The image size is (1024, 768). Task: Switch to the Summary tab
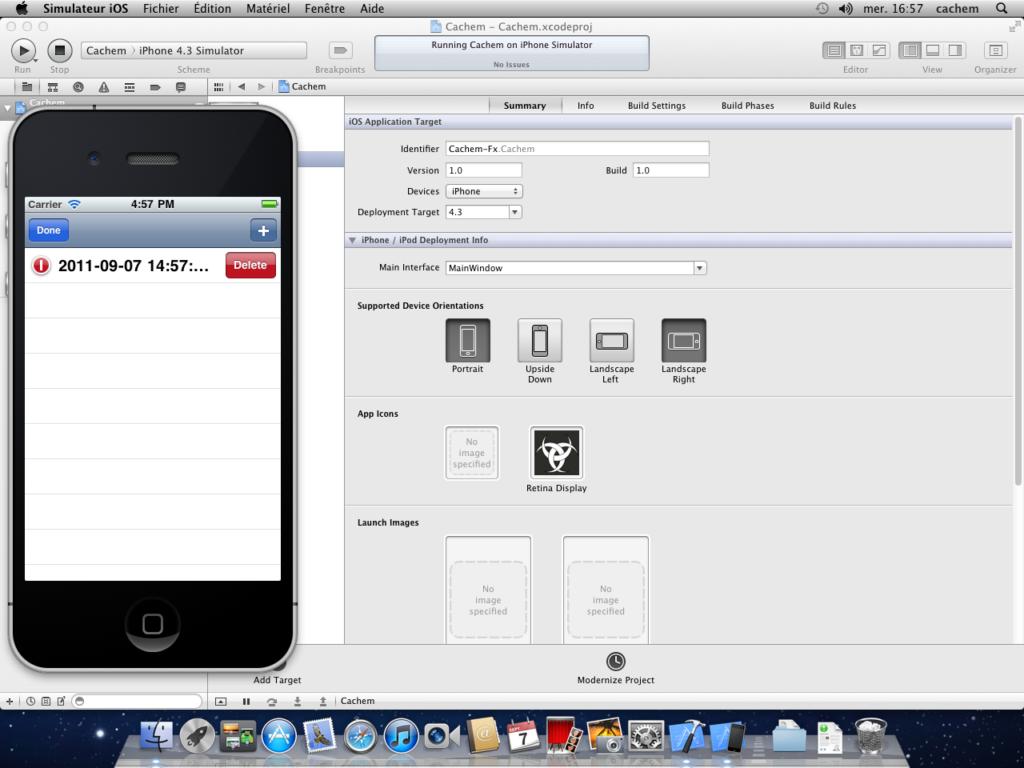524,105
